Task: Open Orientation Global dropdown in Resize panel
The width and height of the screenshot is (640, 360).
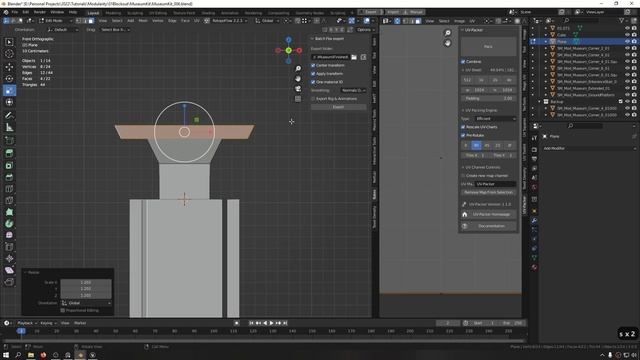Action: [86, 303]
